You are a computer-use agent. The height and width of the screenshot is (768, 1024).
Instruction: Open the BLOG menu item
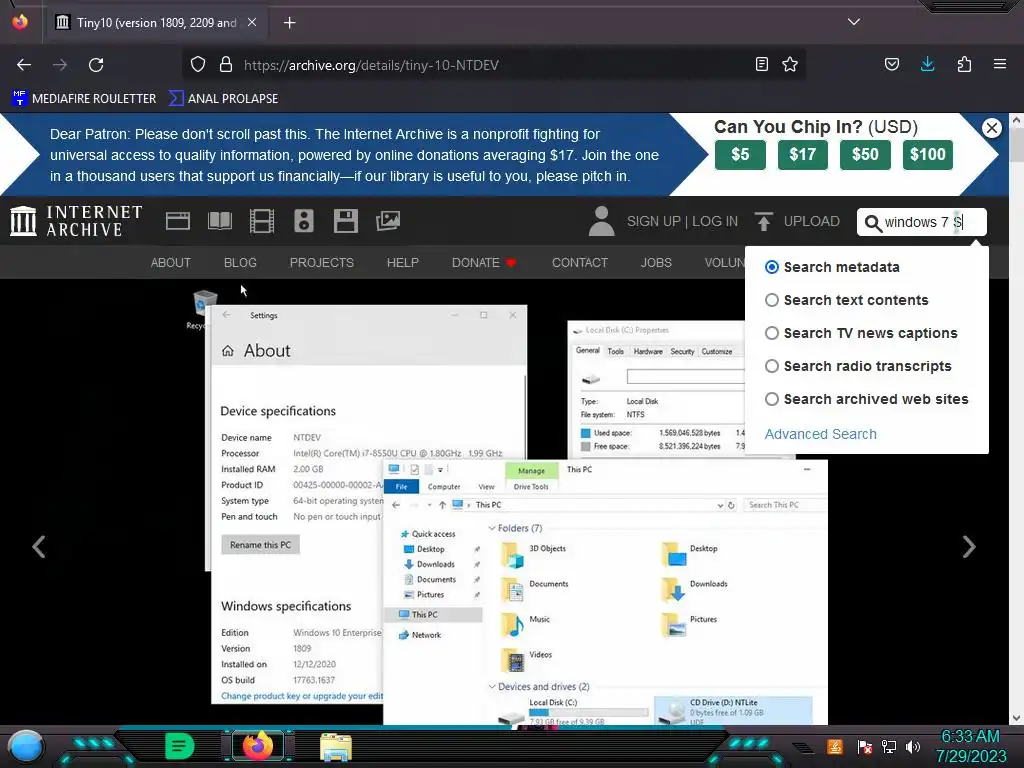(240, 263)
